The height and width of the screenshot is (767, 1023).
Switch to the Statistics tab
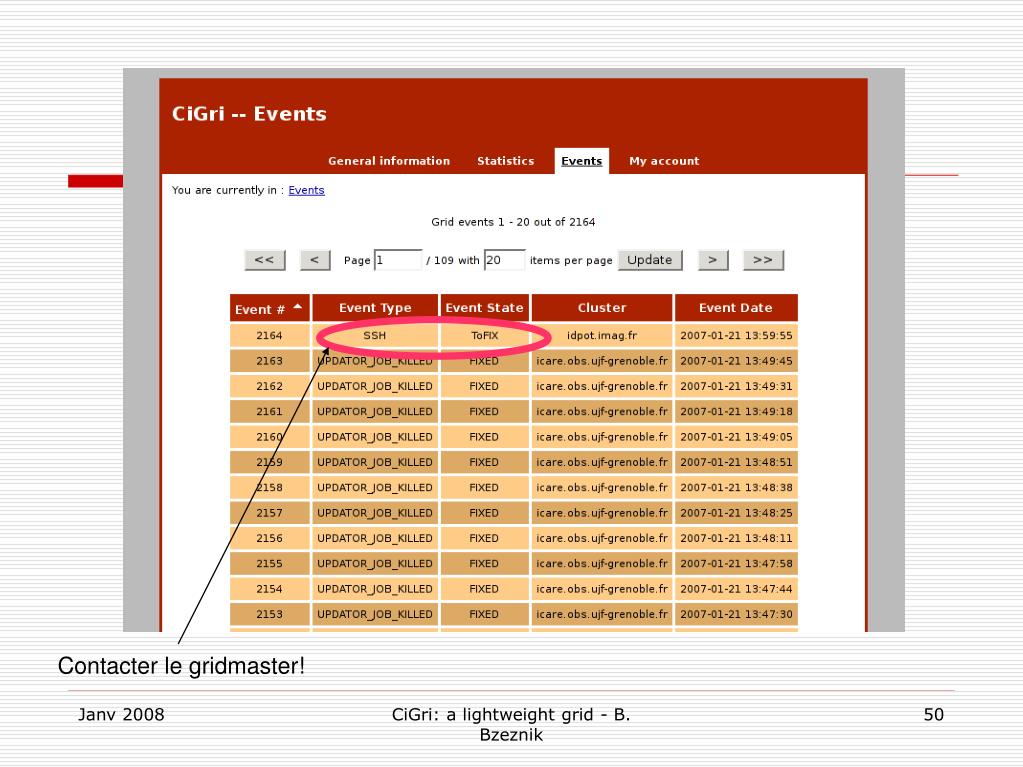pyautogui.click(x=506, y=161)
